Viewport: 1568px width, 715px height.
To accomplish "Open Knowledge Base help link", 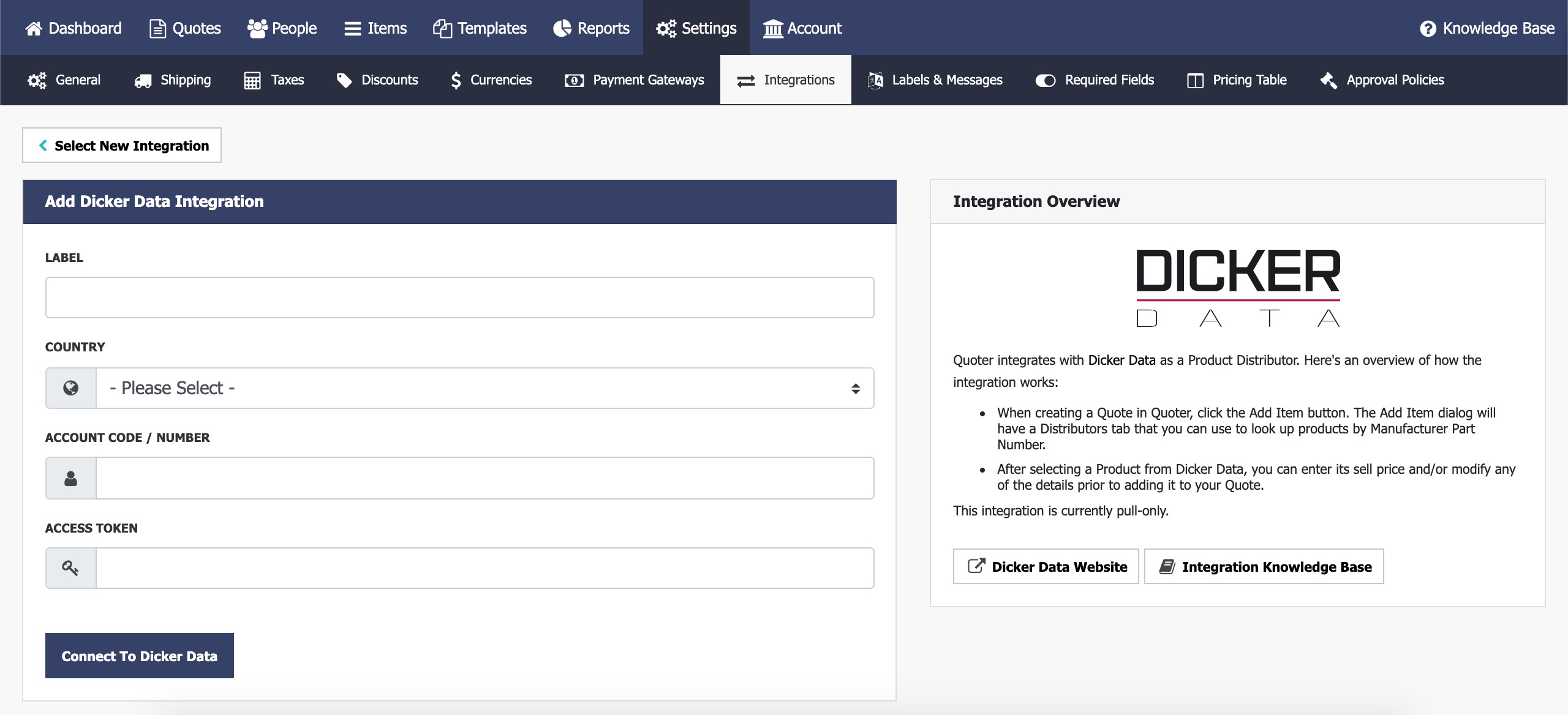I will point(1487,28).
